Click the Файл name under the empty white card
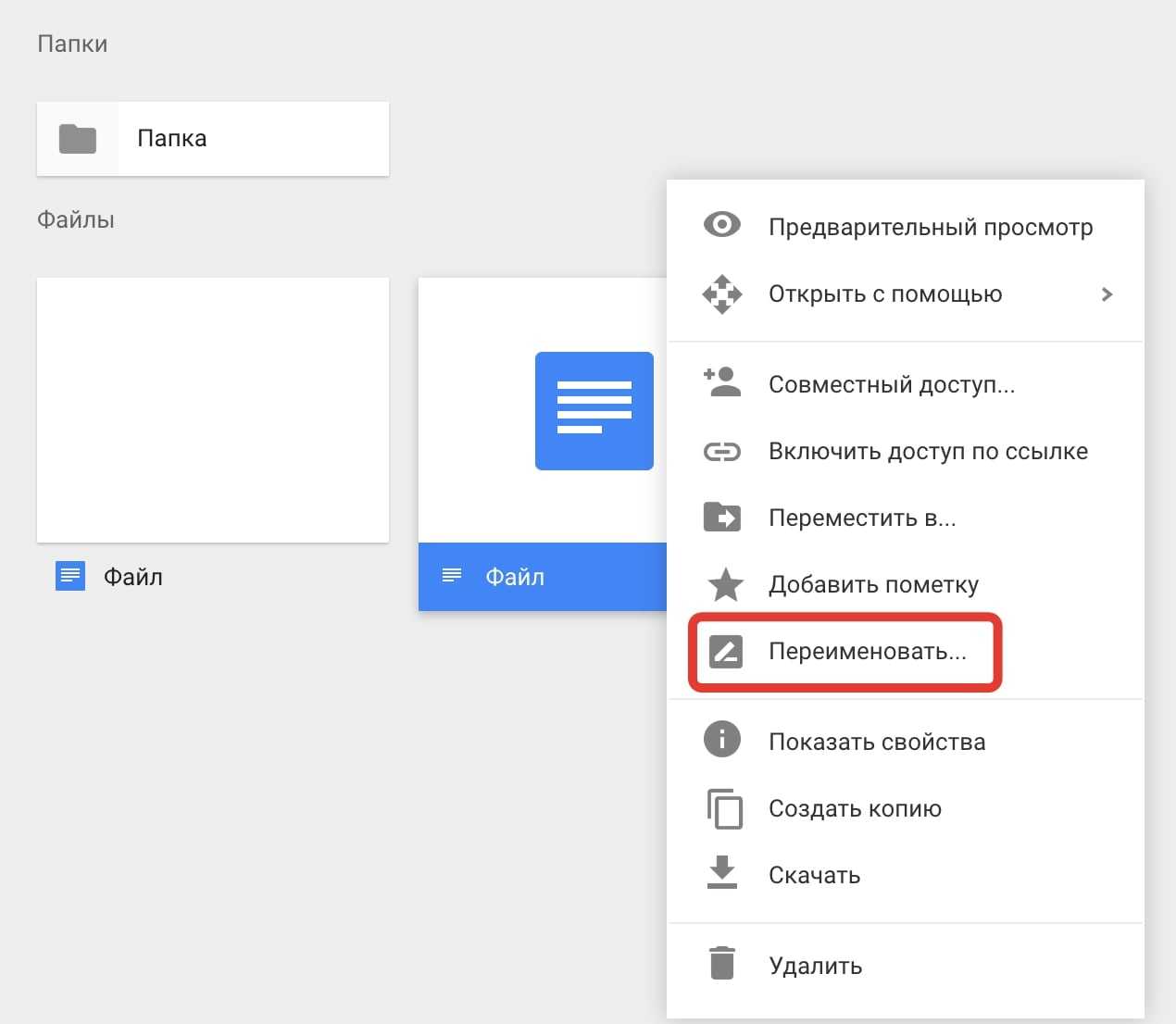Viewport: 1176px width, 1024px height. (132, 577)
